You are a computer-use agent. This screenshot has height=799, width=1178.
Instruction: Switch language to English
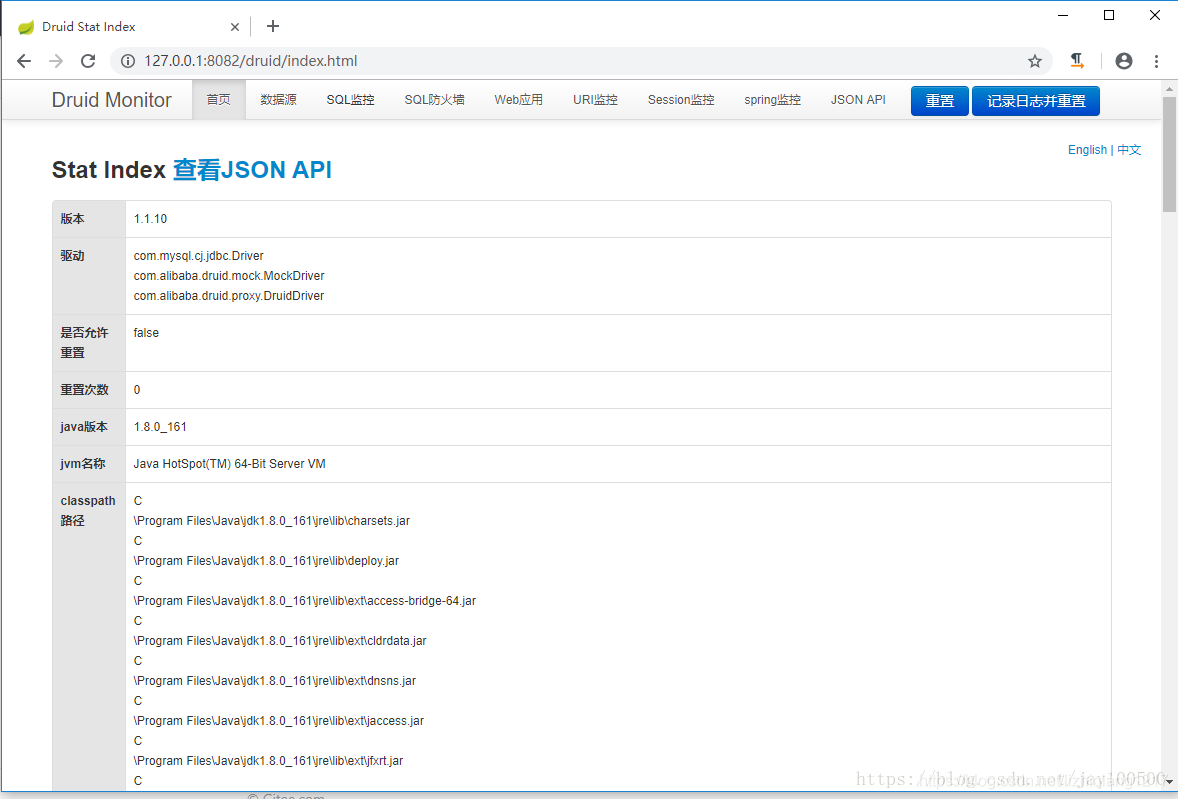click(x=1087, y=149)
